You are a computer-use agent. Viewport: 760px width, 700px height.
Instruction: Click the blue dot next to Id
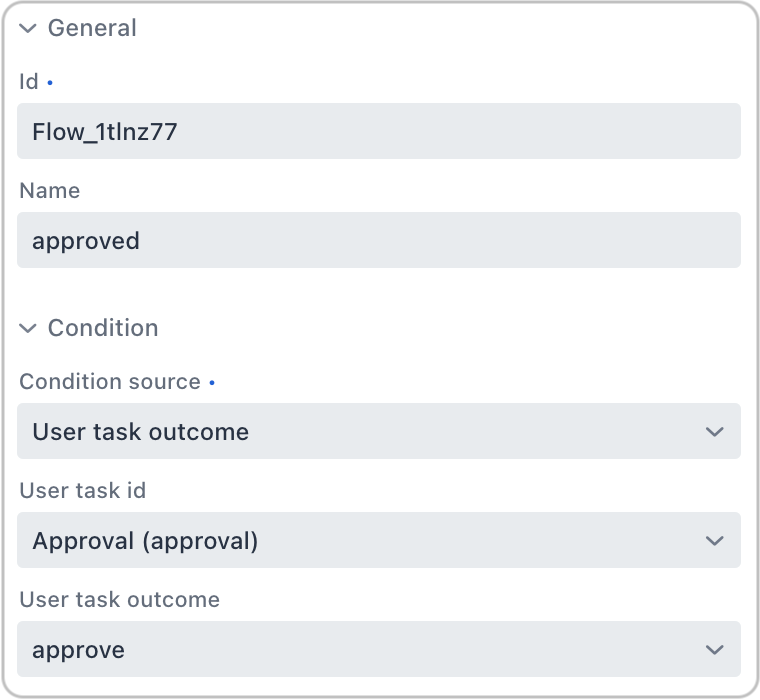[x=50, y=83]
